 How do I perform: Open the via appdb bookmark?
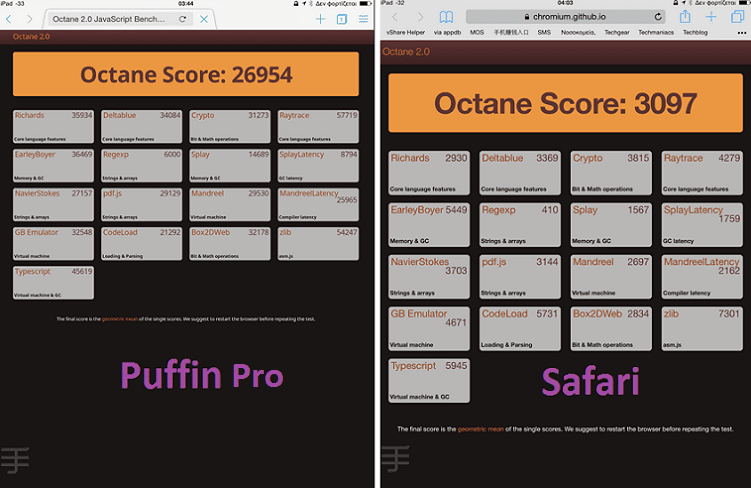tap(447, 33)
